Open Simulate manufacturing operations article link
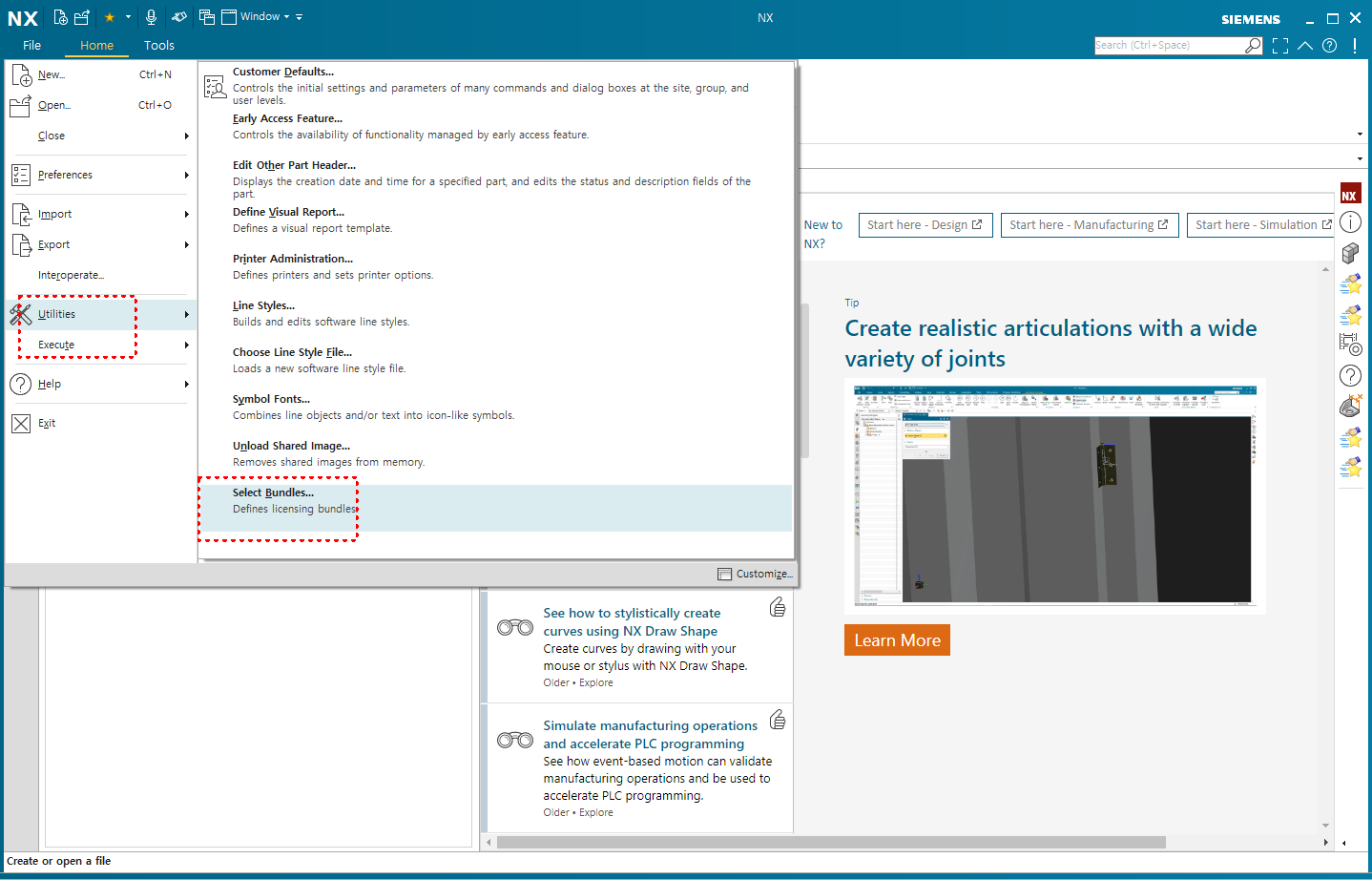 point(651,735)
